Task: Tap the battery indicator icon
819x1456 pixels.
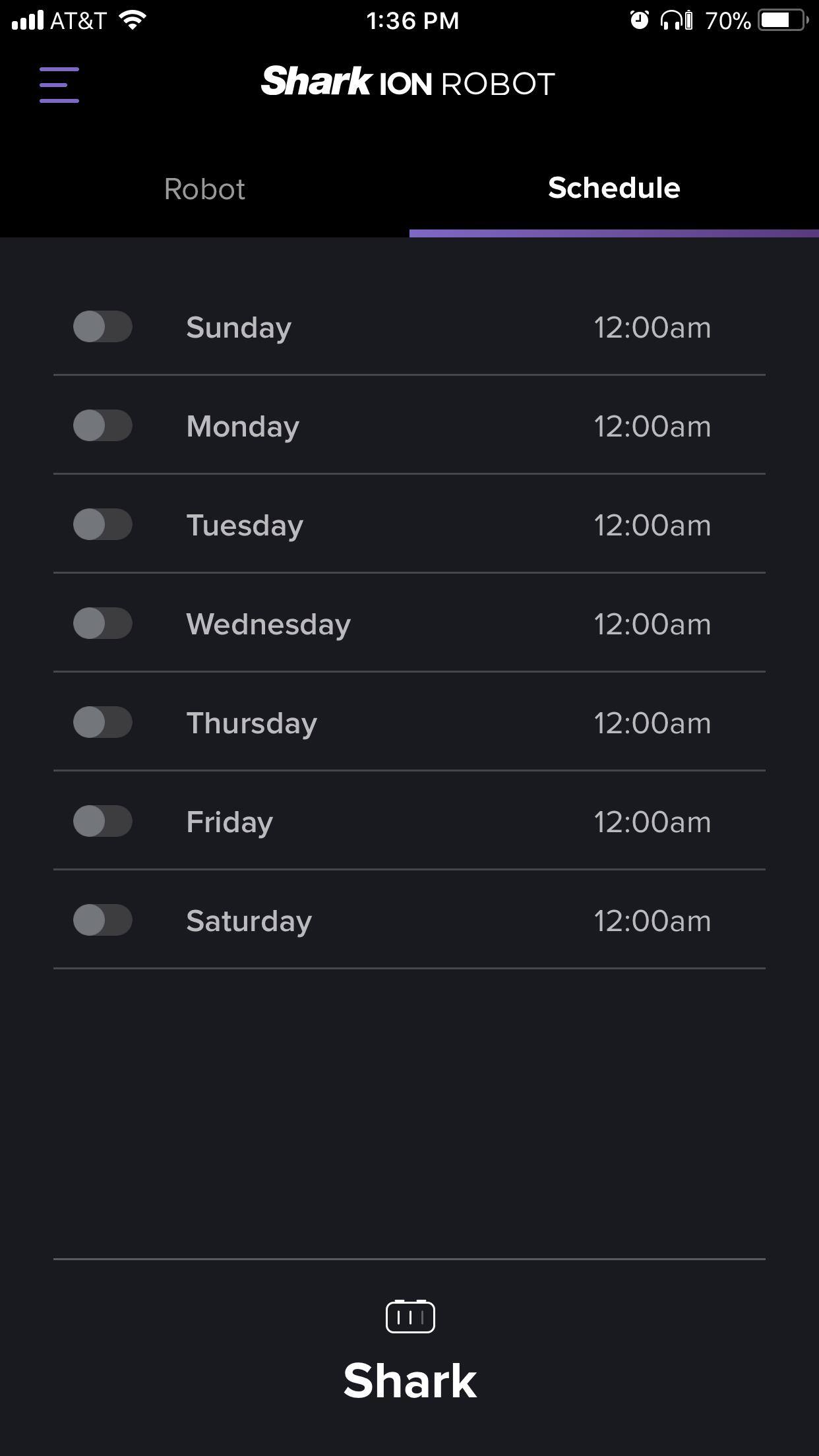Action: [x=782, y=20]
